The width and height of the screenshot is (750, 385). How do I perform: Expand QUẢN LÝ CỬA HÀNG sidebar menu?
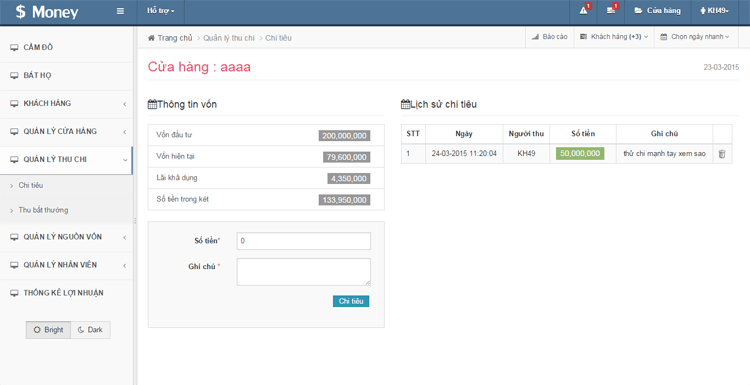[x=66, y=132]
